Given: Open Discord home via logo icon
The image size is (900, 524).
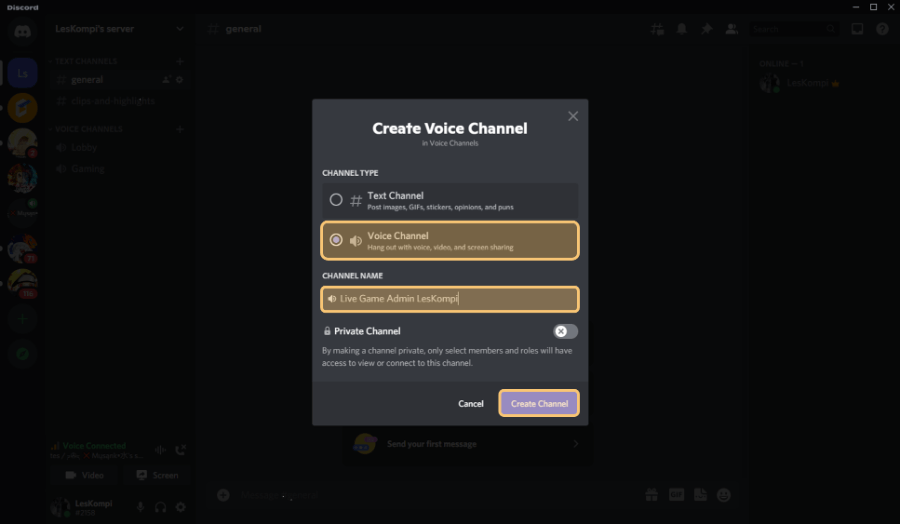Looking at the screenshot, I should 22,31.
